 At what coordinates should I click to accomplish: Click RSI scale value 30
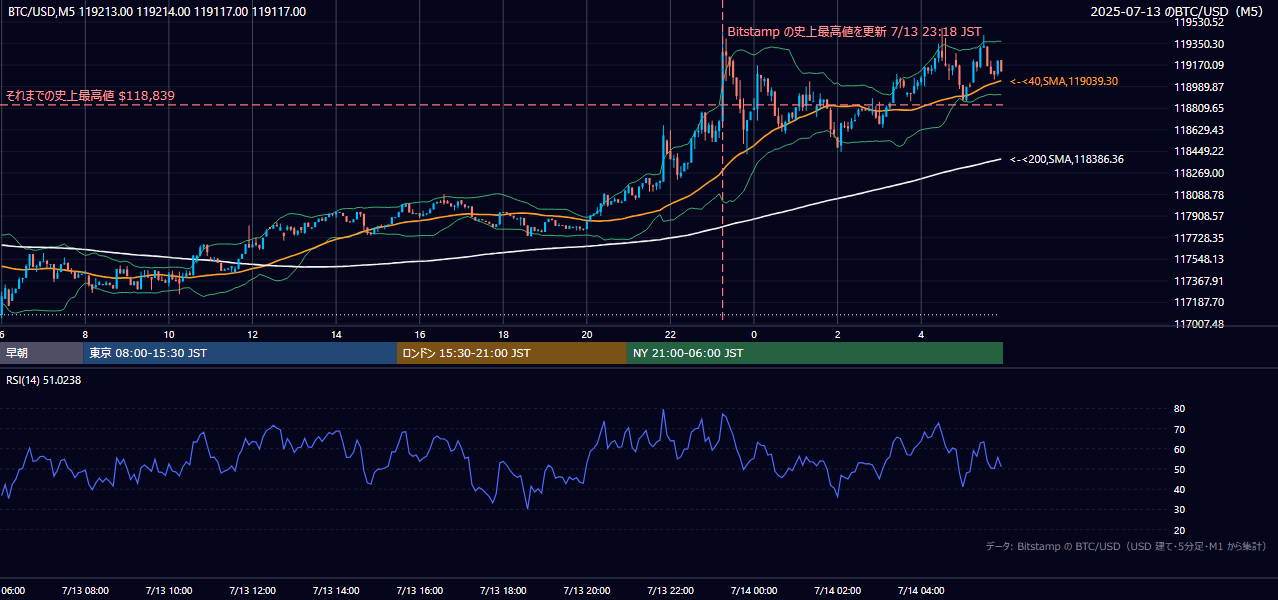click(1179, 510)
